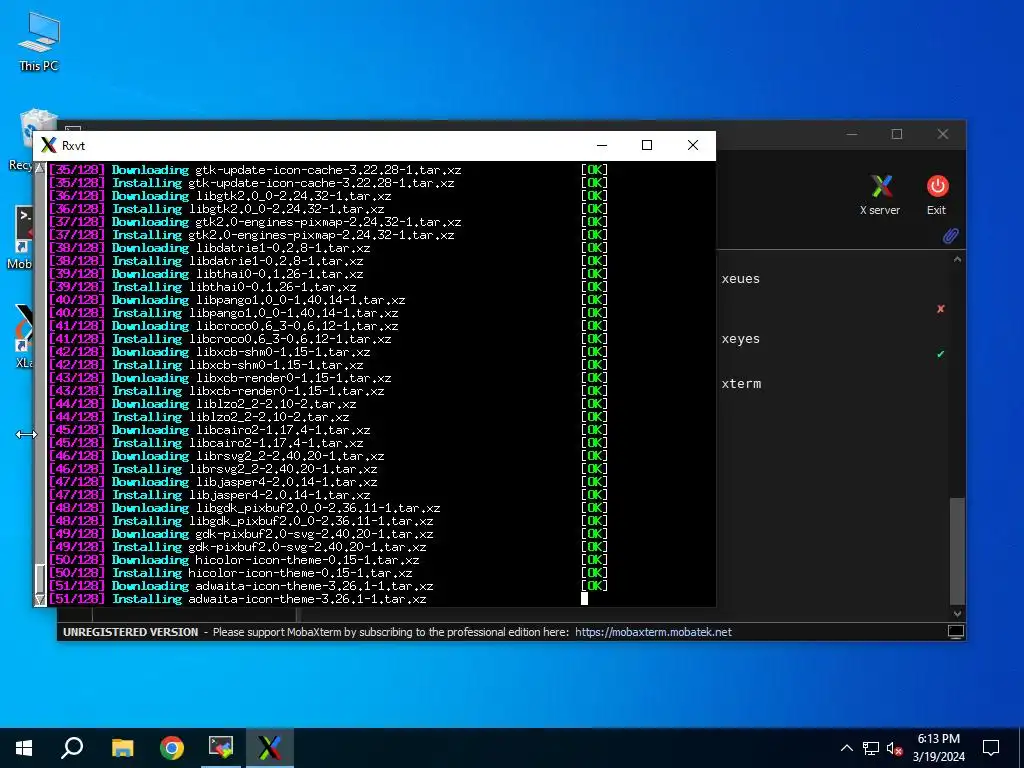Open the mobaxterm.mobatek.net link

[x=653, y=632]
